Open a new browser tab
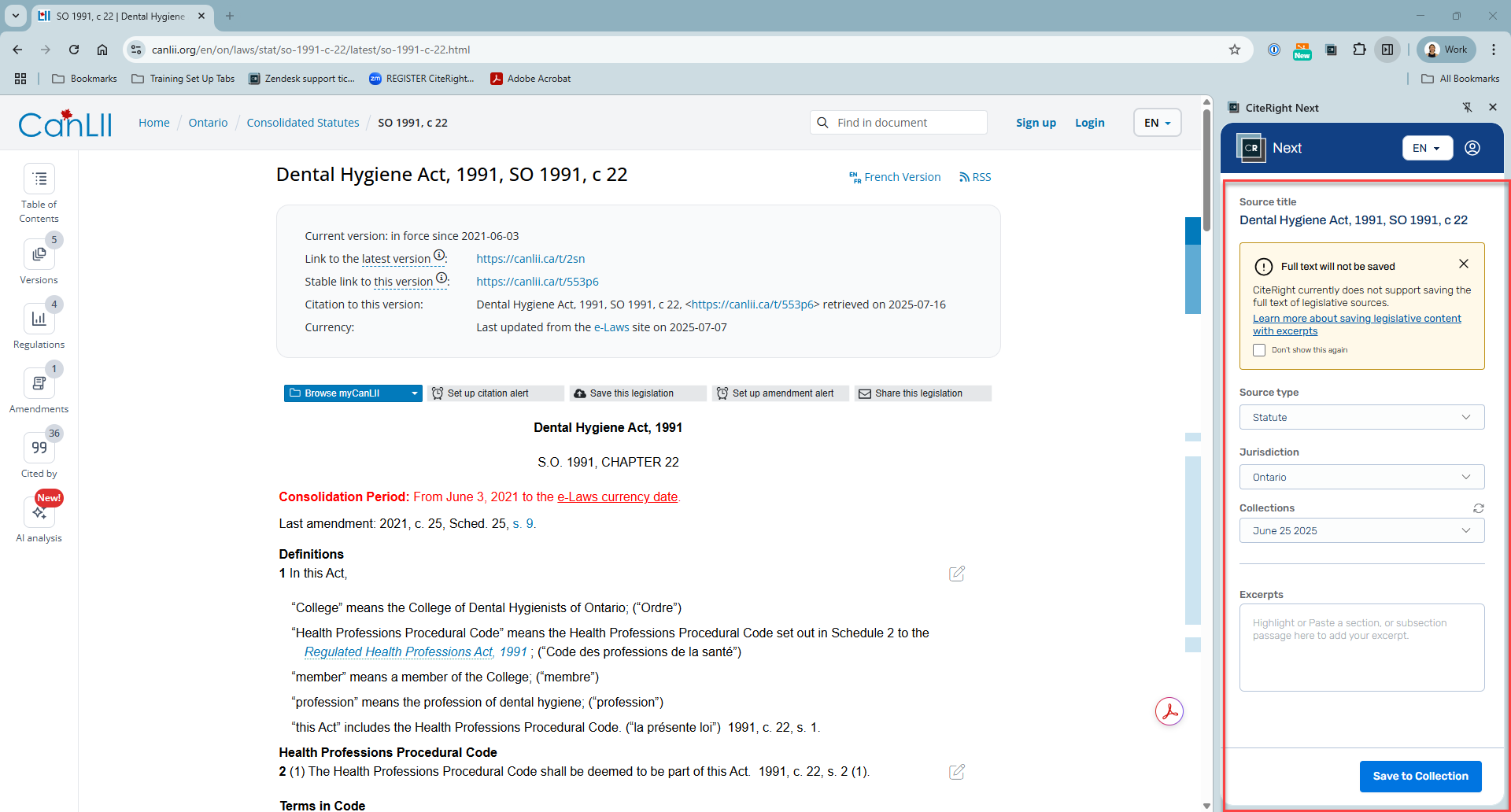The width and height of the screenshot is (1511, 812). 230,16
